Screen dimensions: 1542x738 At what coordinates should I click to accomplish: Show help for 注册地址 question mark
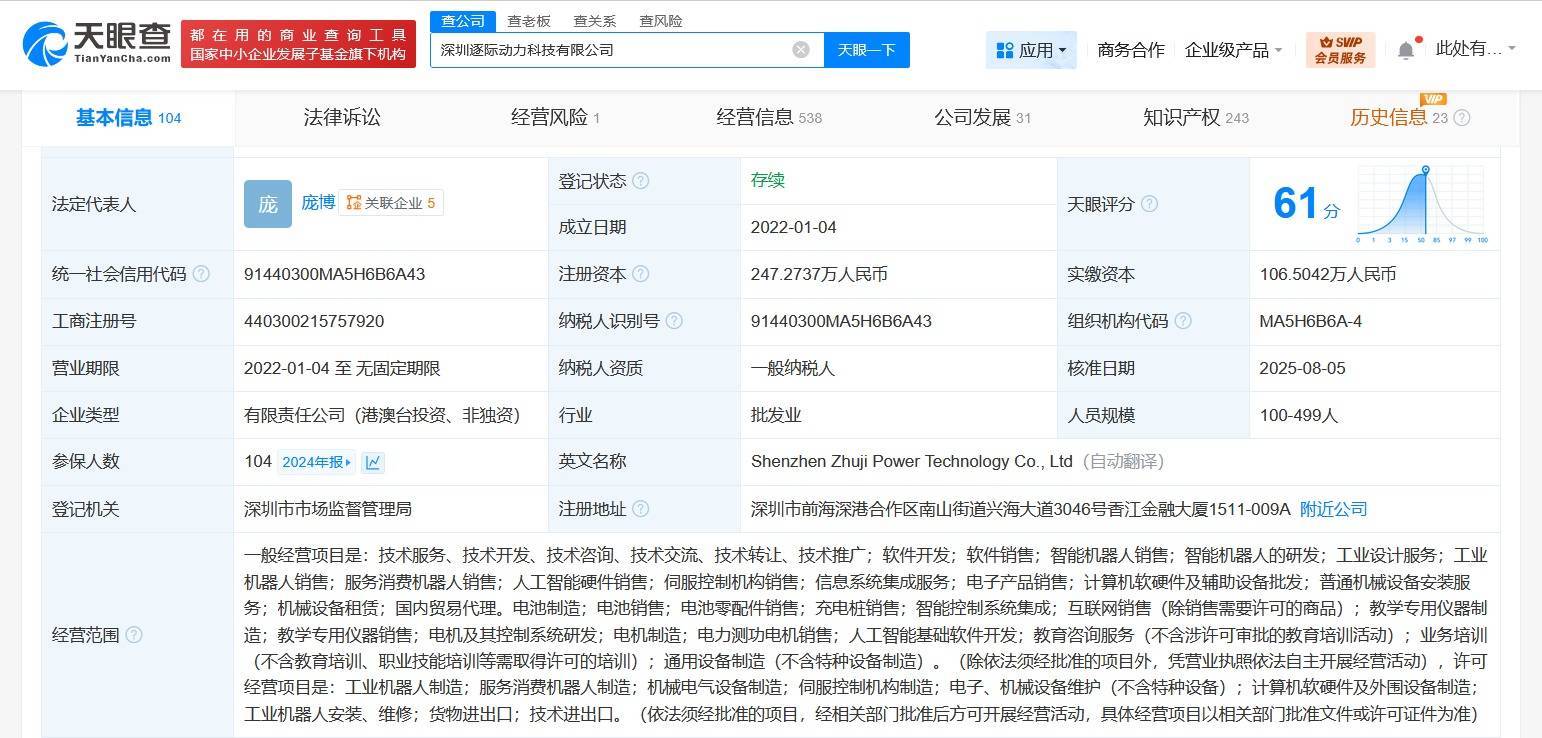pos(641,509)
